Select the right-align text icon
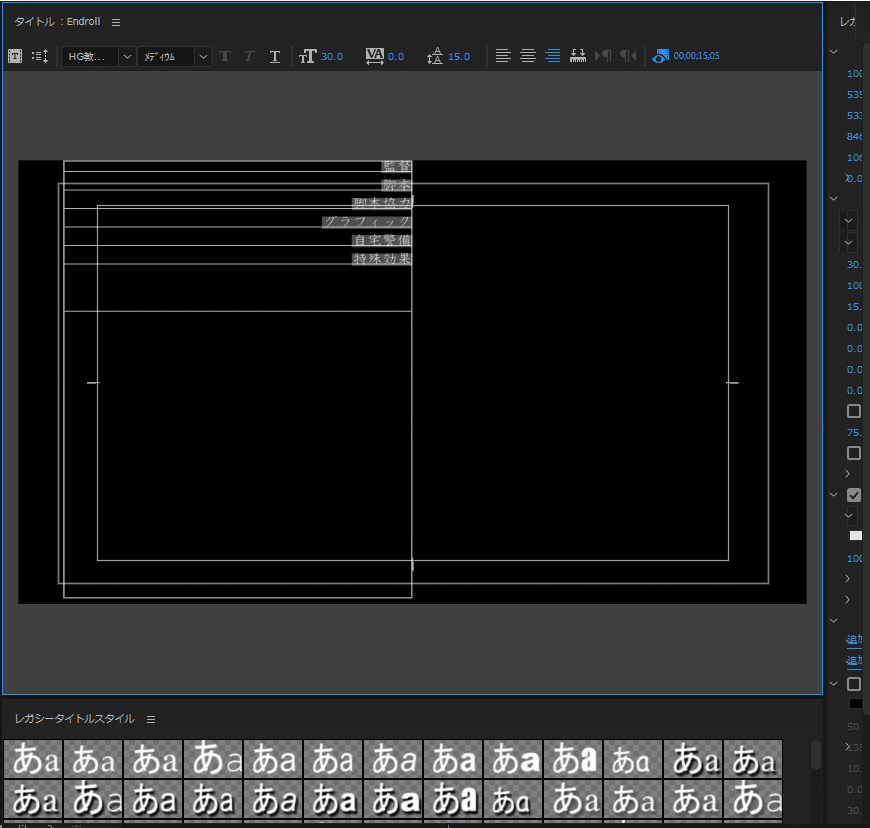 coord(552,56)
